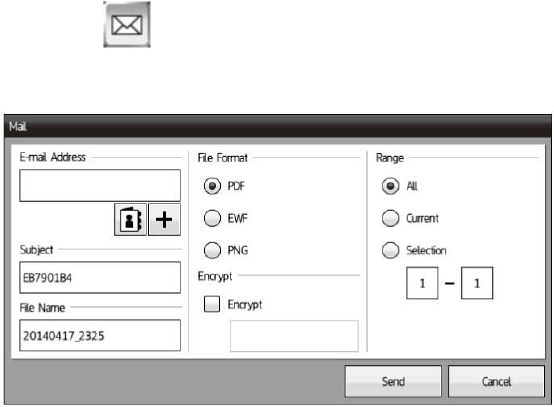Send the mail
The image size is (554, 407).
tap(393, 382)
